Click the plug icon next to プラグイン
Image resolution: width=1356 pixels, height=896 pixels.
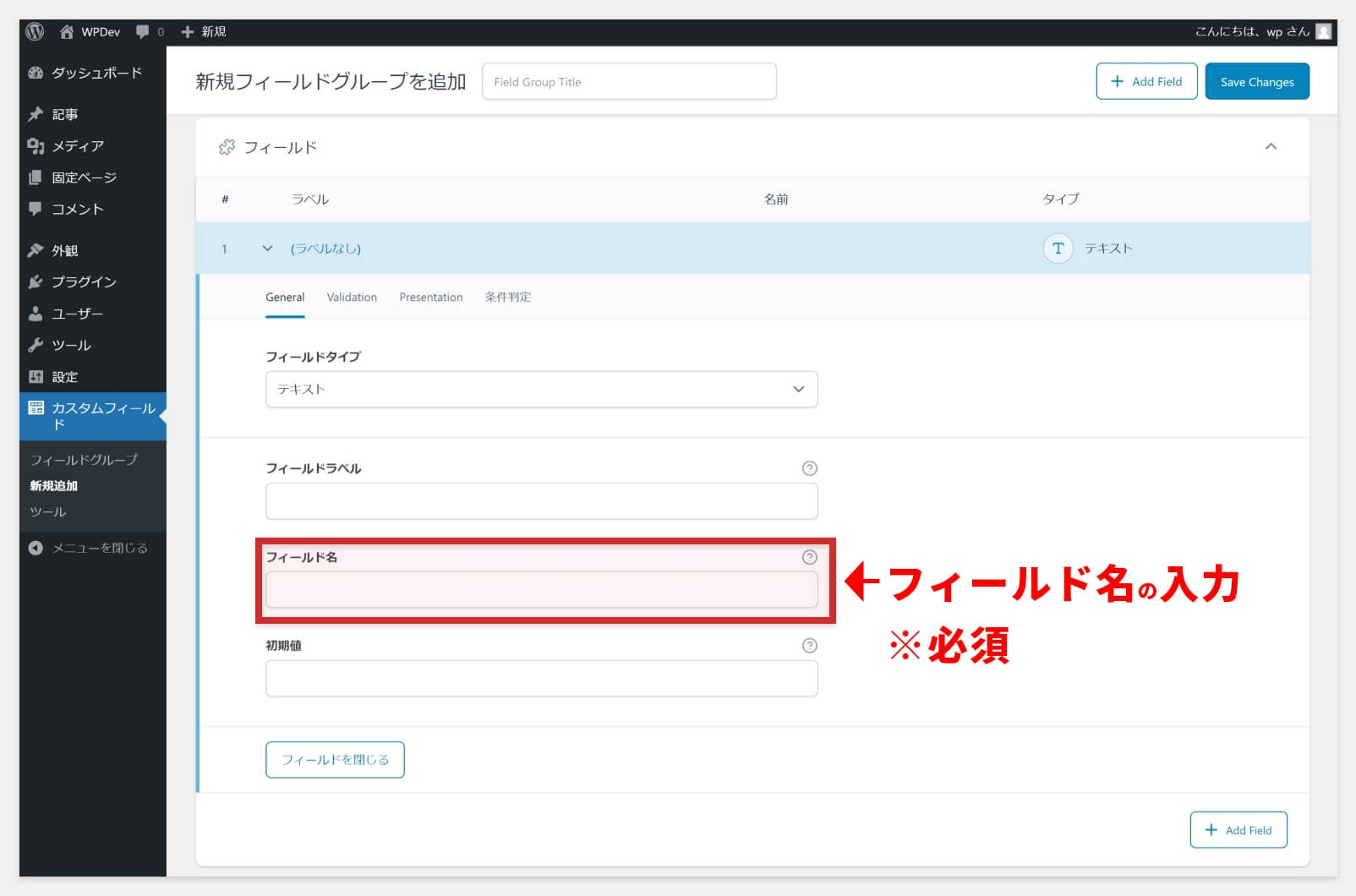pyautogui.click(x=36, y=281)
